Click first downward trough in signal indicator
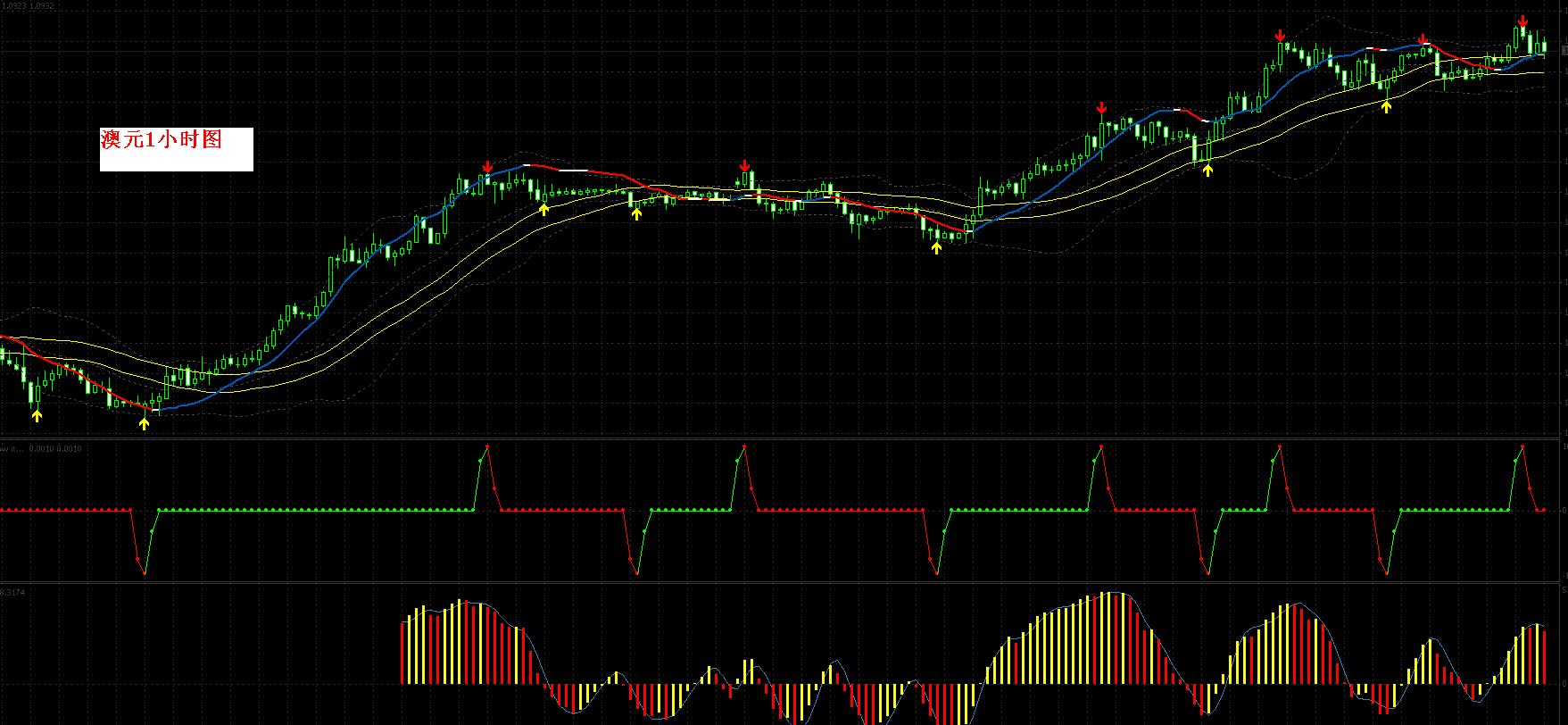The height and width of the screenshot is (725, 1568). tap(144, 572)
